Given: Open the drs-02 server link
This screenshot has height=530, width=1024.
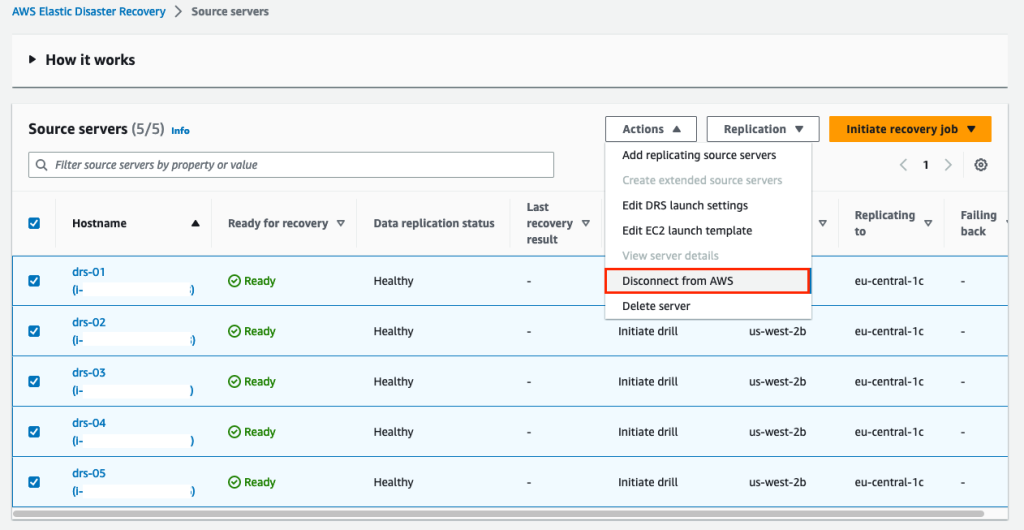Looking at the screenshot, I should point(89,322).
